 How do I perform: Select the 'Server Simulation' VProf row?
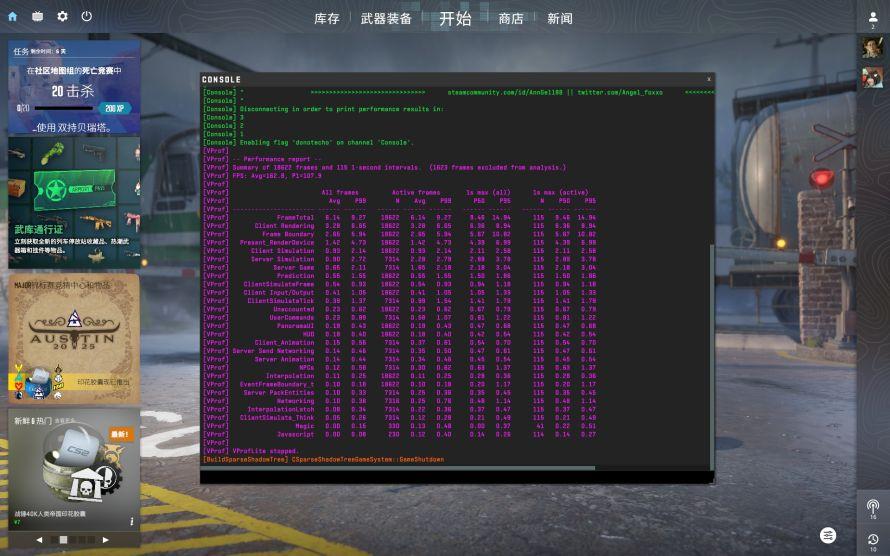[x=400, y=259]
